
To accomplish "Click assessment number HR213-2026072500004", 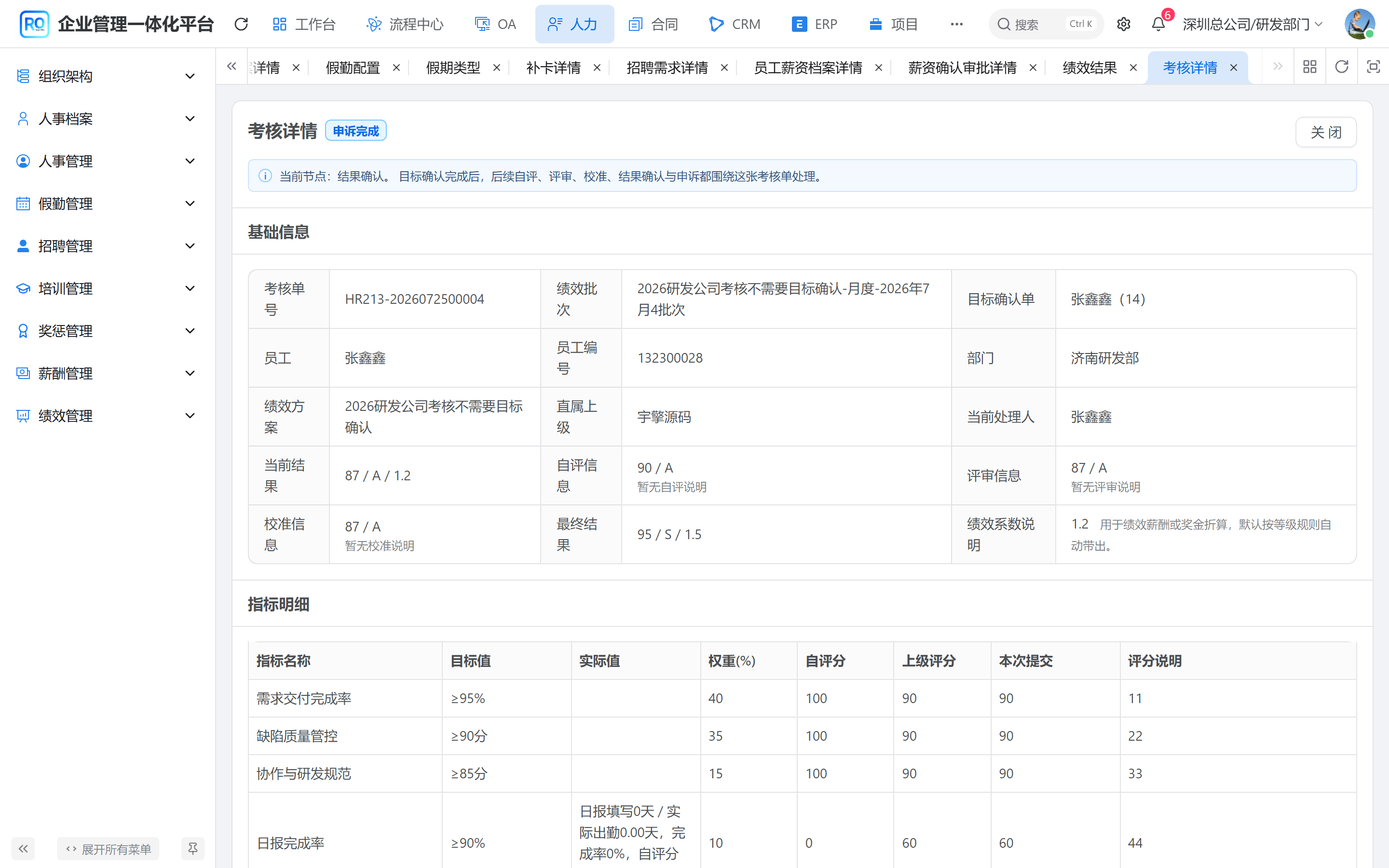I will pyautogui.click(x=414, y=299).
